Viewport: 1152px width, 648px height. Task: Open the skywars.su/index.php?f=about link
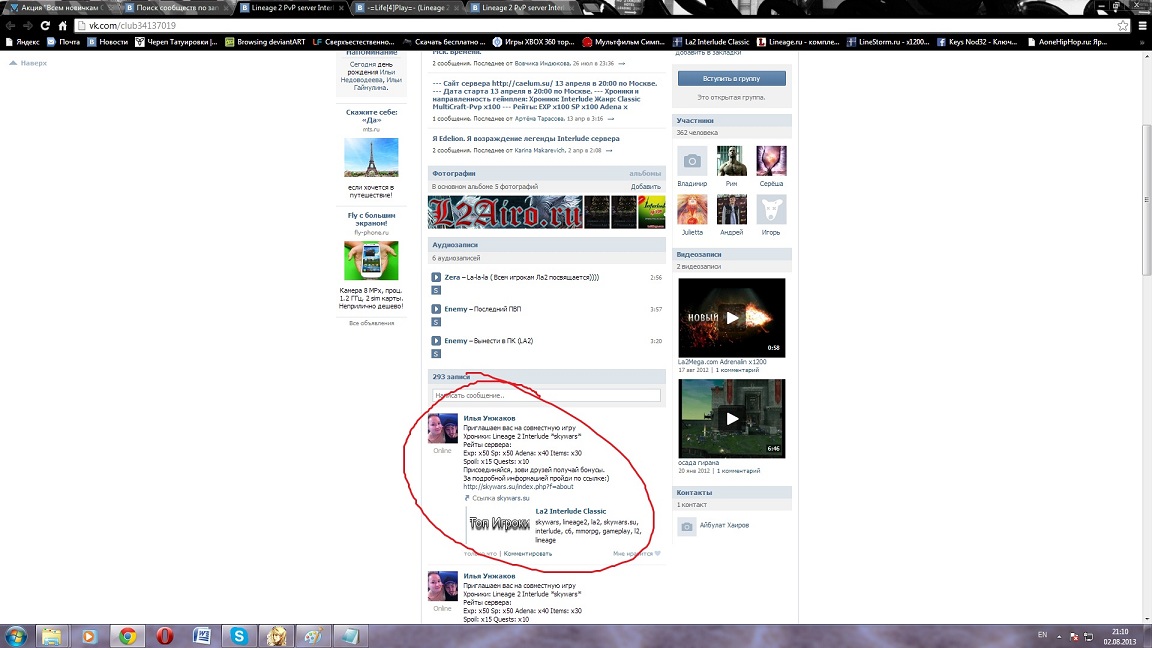pyautogui.click(x=518, y=486)
